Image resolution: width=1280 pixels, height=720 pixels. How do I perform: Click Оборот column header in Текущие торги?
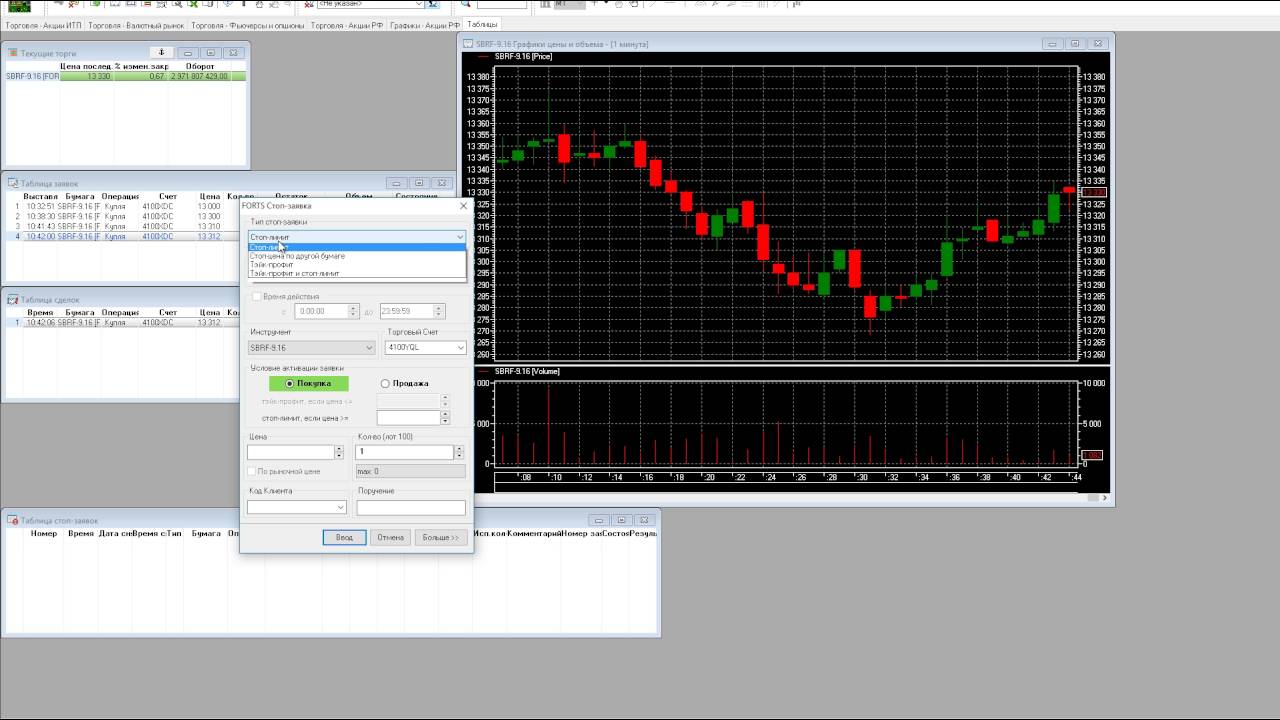(200, 66)
